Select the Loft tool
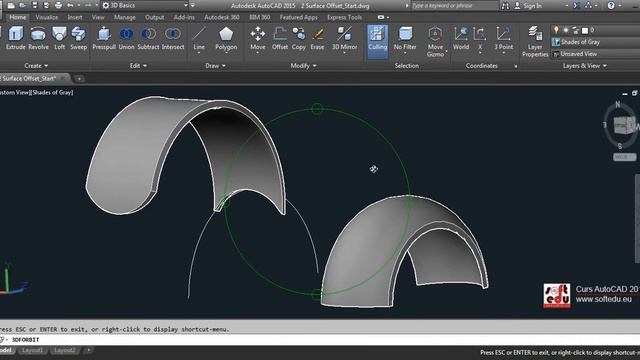The image size is (640, 360). (60, 38)
